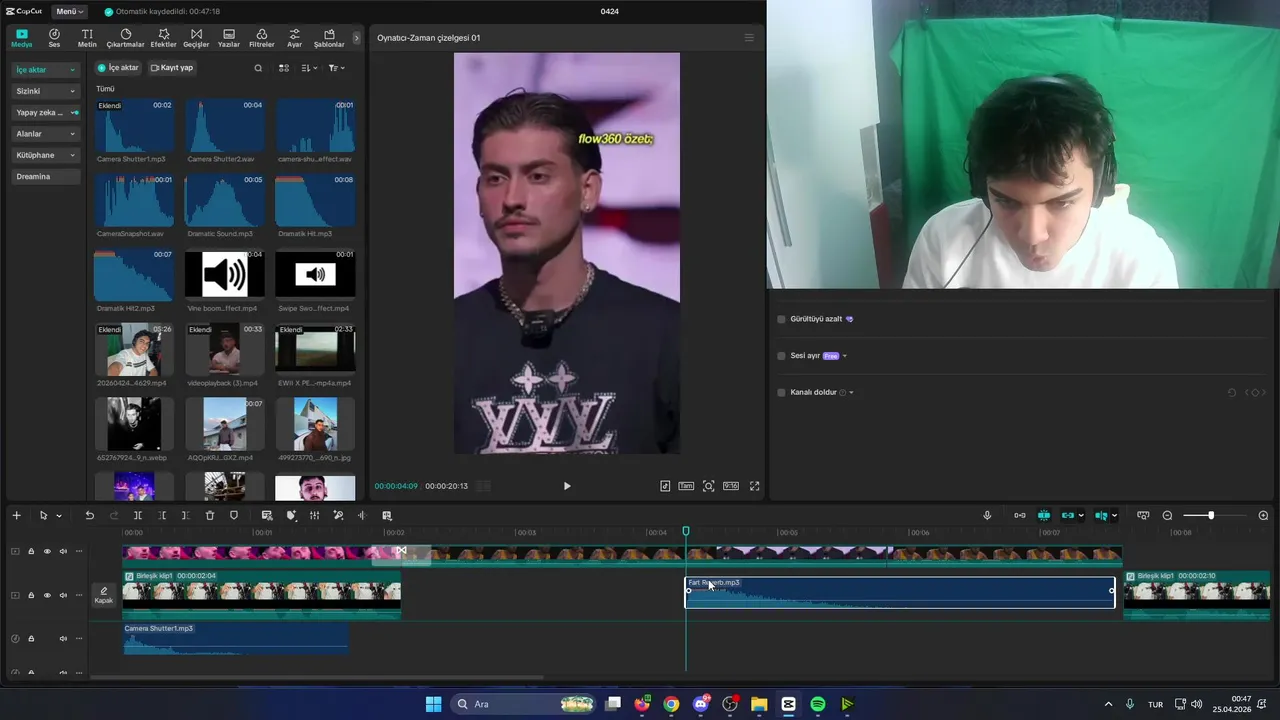Play the timeline preview
The image size is (1280, 720).
tap(567, 486)
